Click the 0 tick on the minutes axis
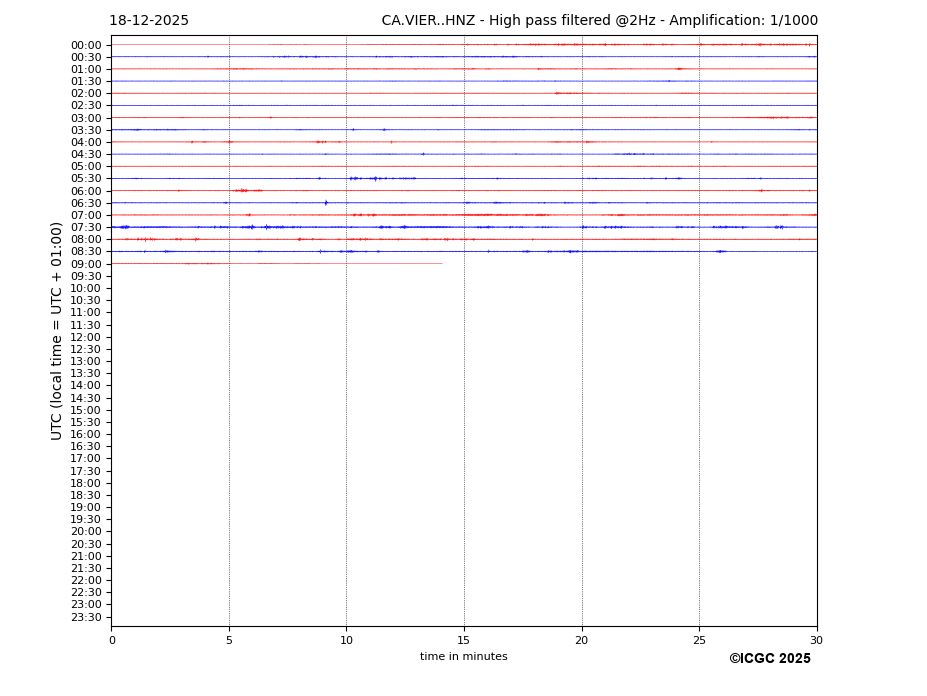The height and width of the screenshot is (696, 927). pyautogui.click(x=112, y=640)
